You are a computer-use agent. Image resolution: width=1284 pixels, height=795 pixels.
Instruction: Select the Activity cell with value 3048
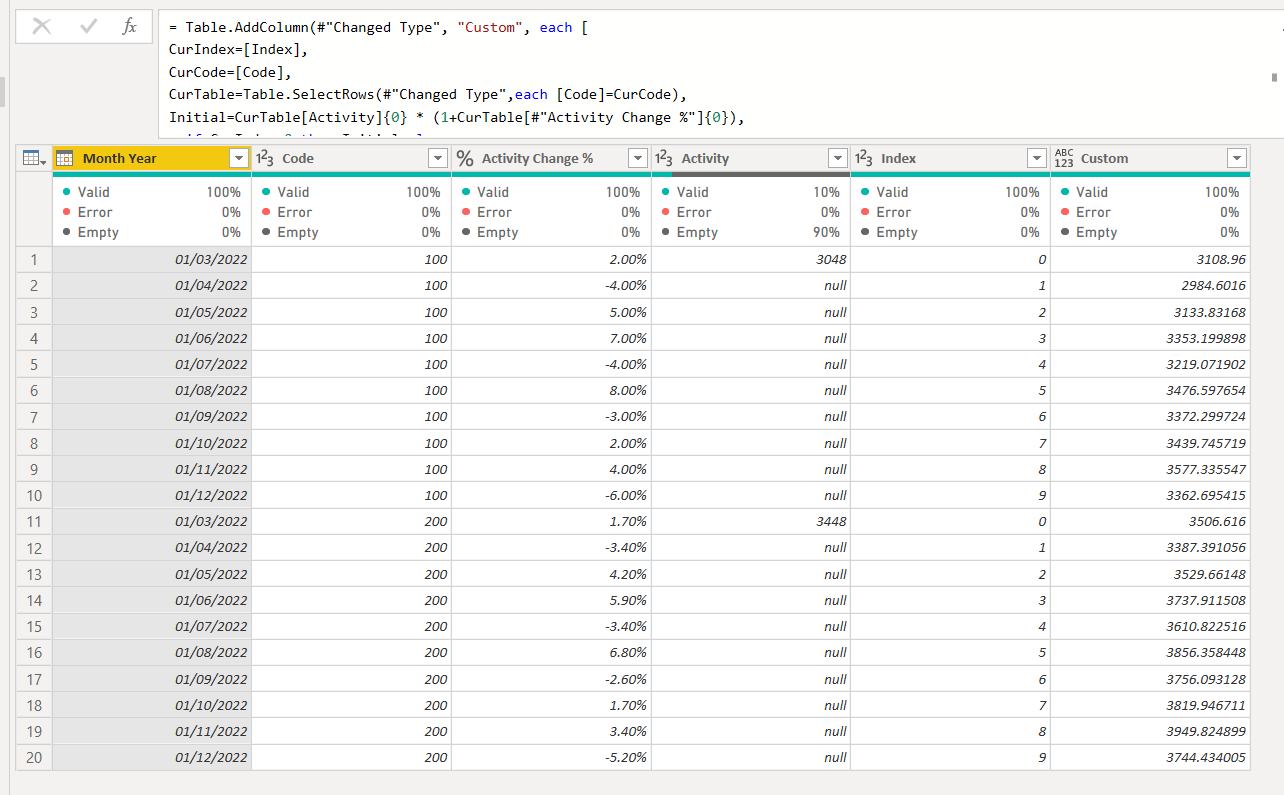point(751,259)
